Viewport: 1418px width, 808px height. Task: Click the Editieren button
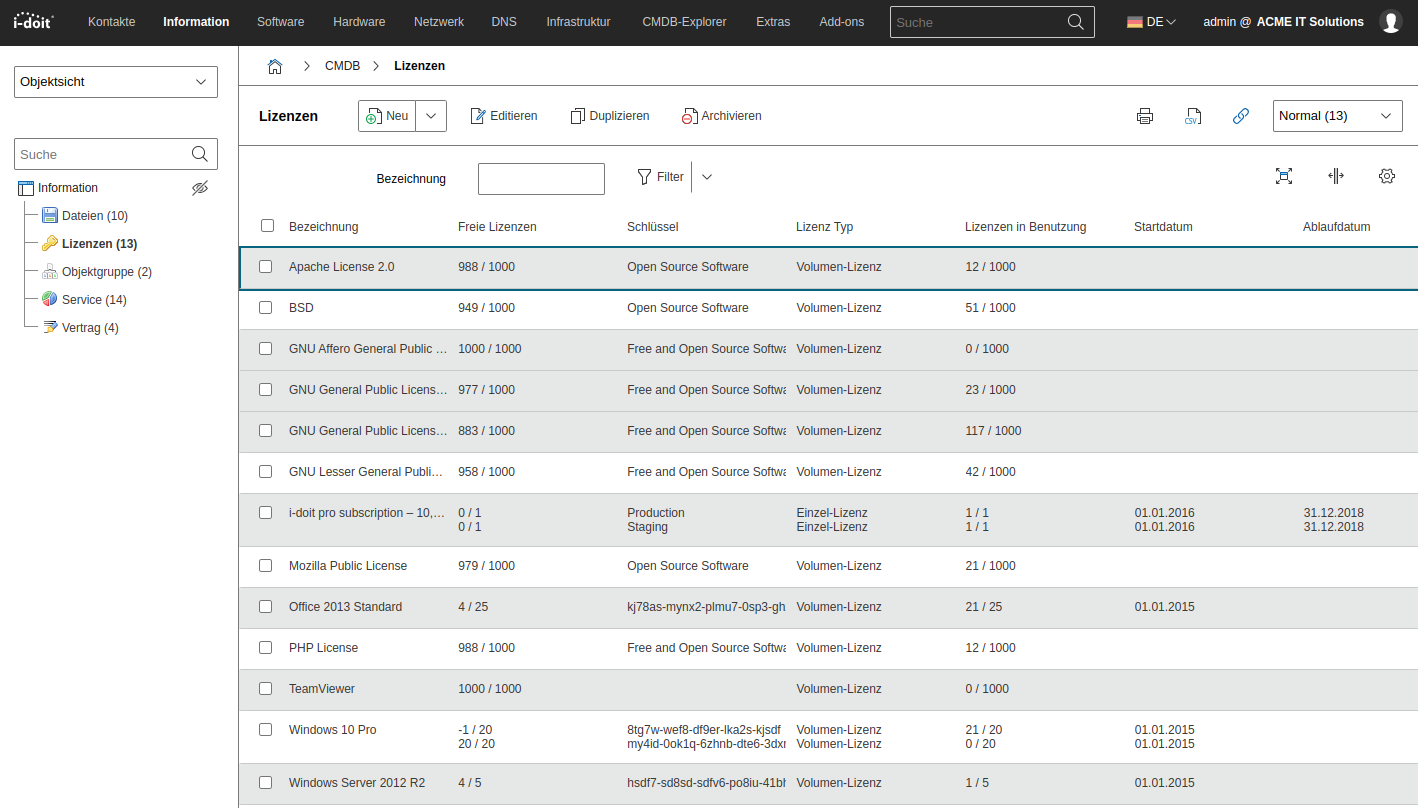pyautogui.click(x=504, y=116)
